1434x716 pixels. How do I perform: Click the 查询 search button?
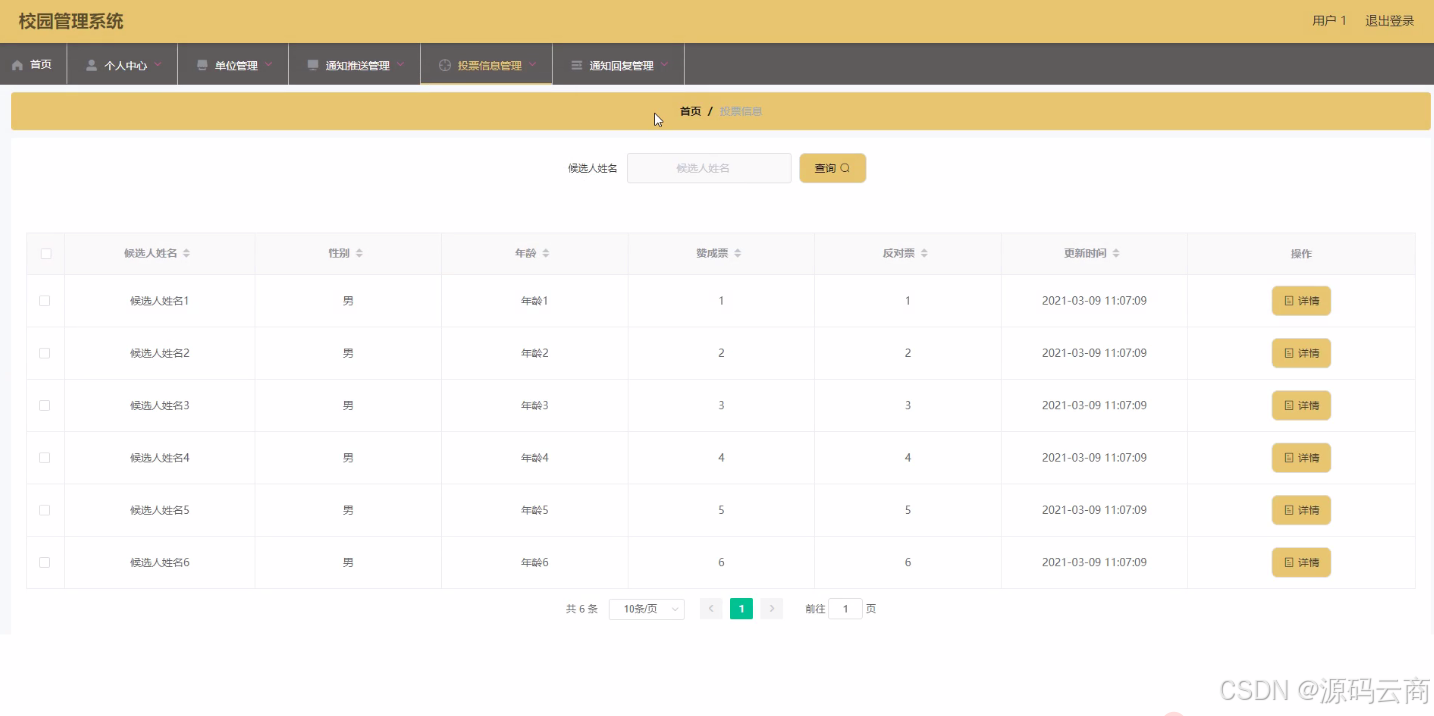832,168
